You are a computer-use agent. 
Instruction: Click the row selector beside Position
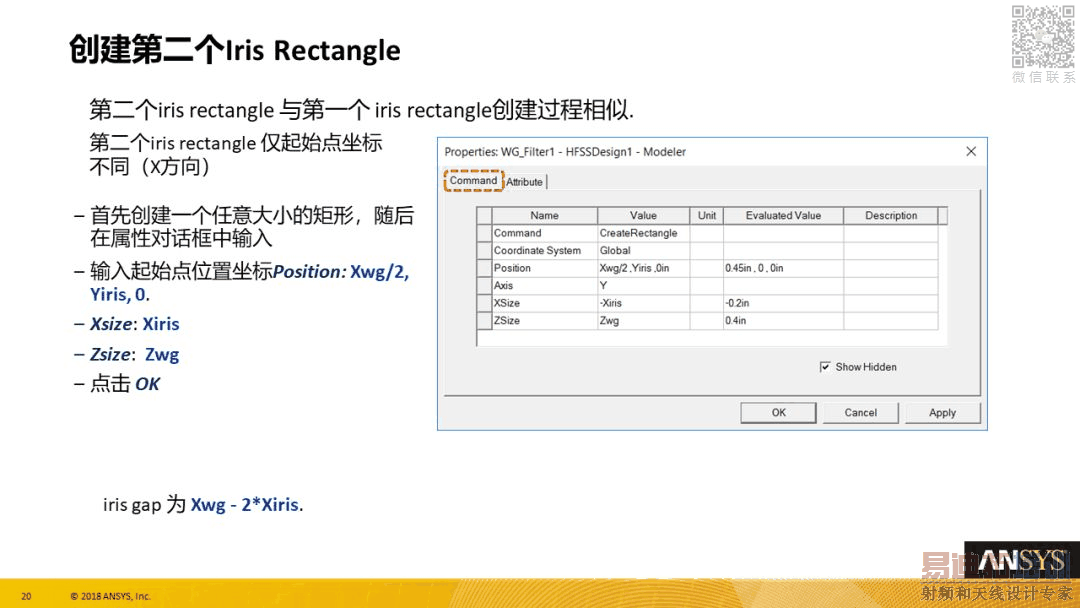tap(484, 268)
